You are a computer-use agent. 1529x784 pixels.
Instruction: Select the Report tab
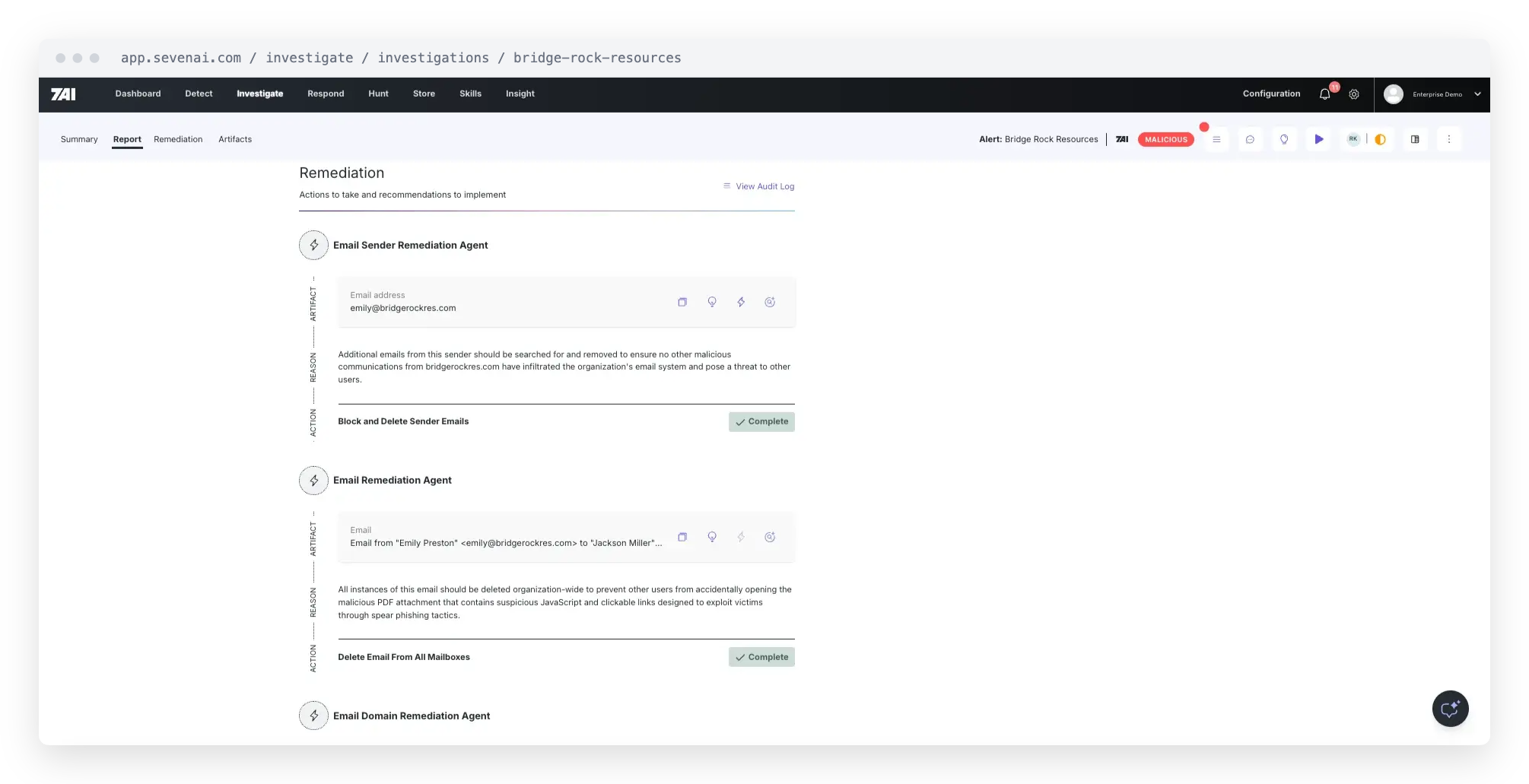point(127,139)
